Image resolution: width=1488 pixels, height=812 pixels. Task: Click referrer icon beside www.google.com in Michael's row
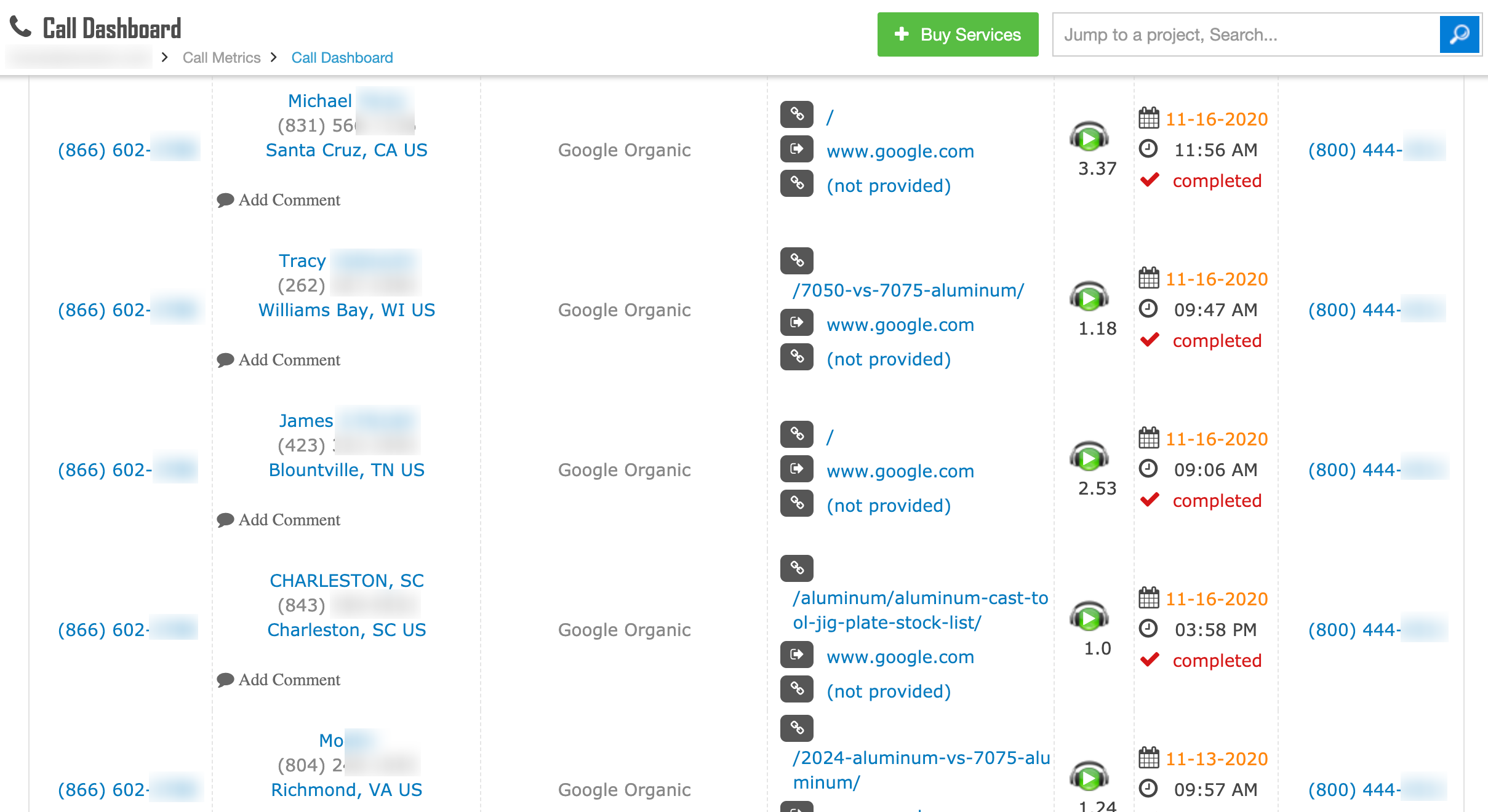point(797,148)
